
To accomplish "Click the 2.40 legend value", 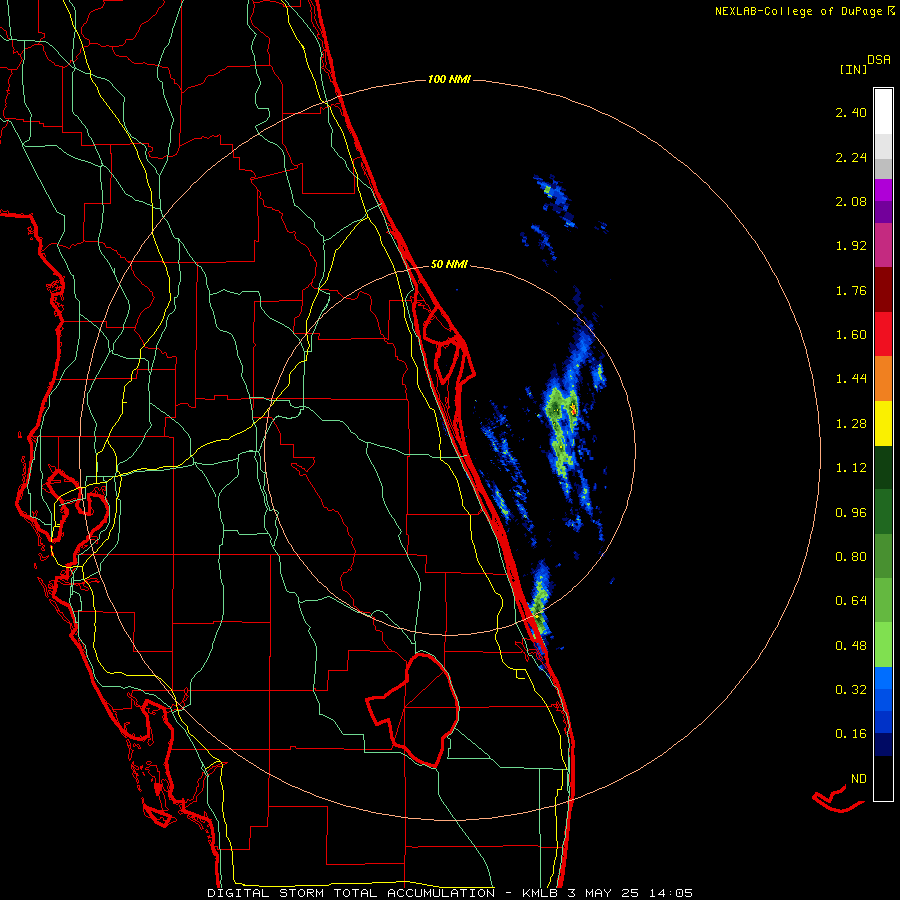I will tap(851, 112).
